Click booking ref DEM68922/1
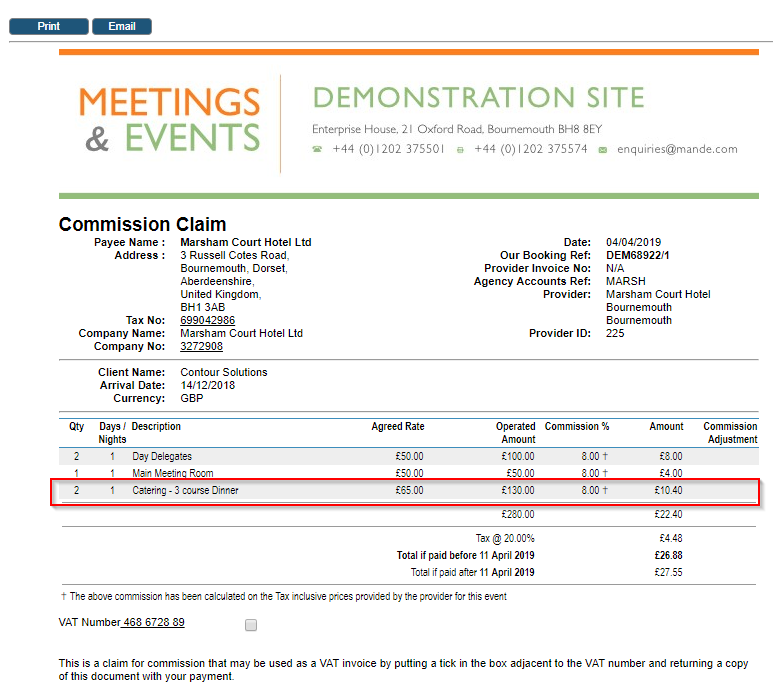This screenshot has width=773, height=683. [637, 255]
